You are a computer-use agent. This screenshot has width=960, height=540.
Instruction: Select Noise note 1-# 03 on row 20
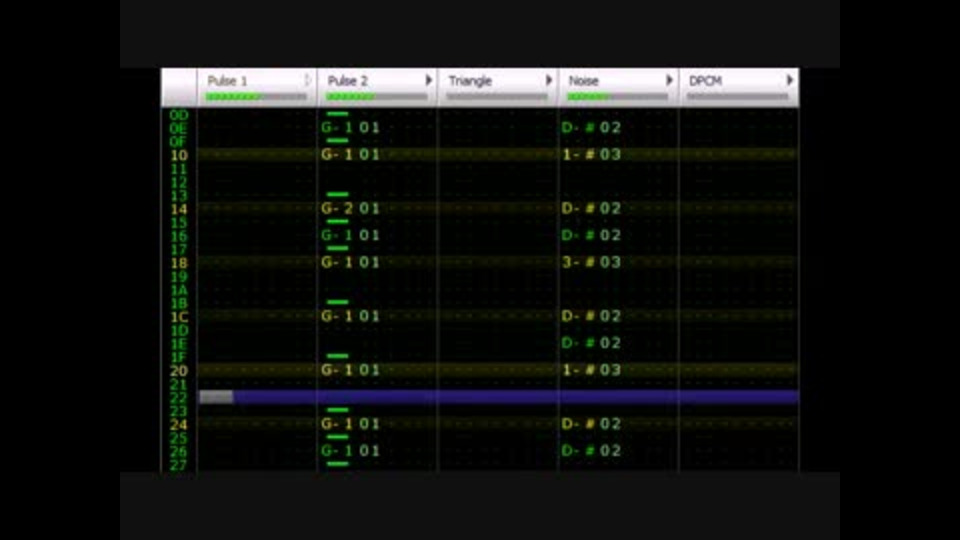click(x=591, y=370)
